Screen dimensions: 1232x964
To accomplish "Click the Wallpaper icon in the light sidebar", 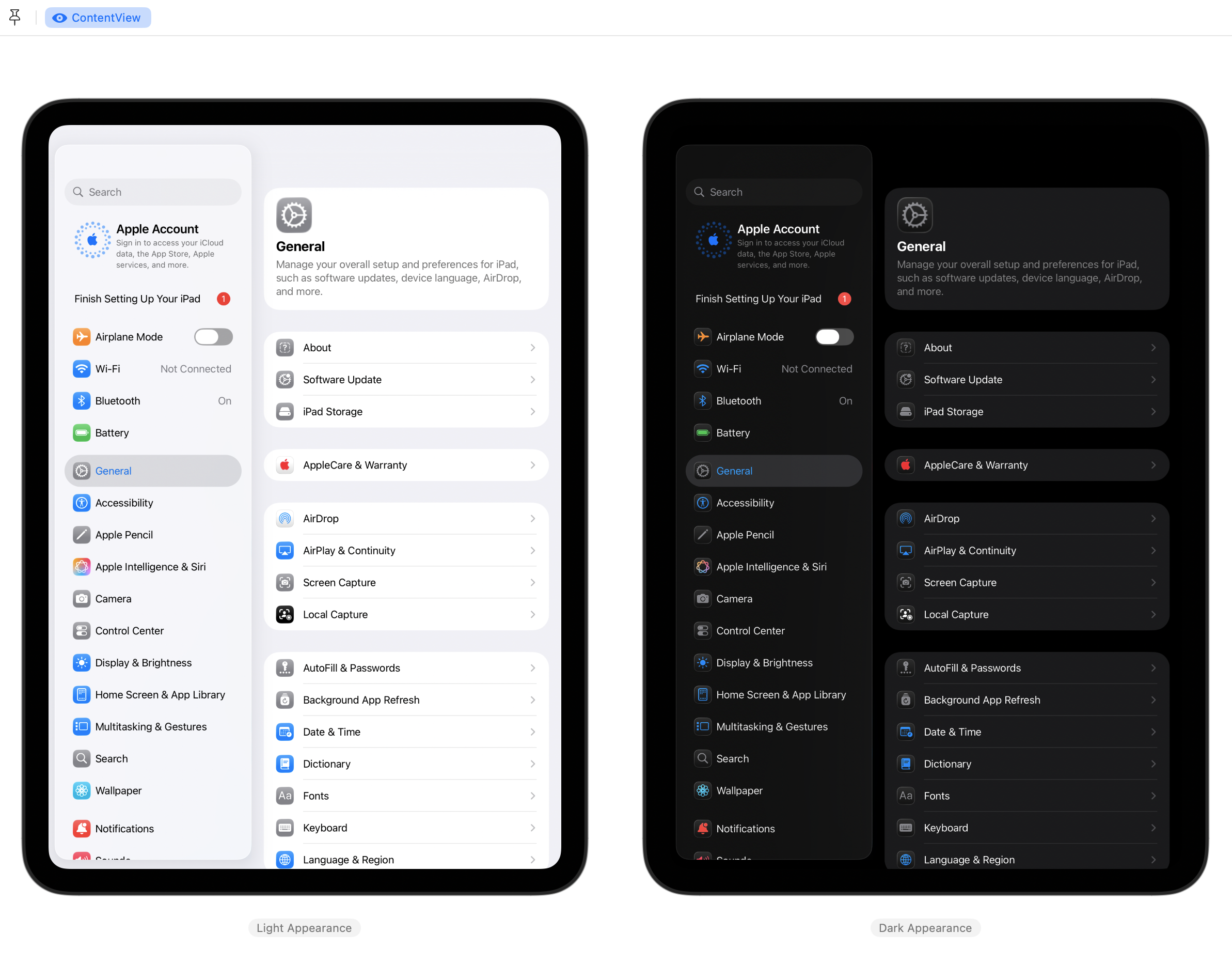I will pos(82,791).
